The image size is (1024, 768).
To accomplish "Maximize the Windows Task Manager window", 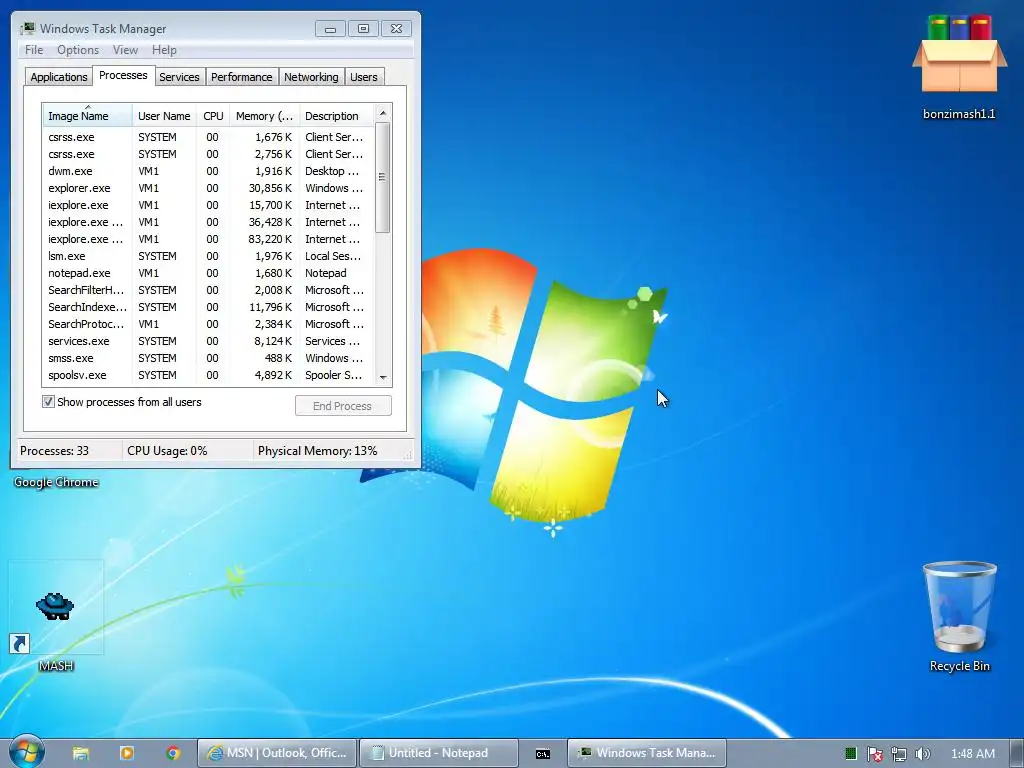I will tap(363, 29).
